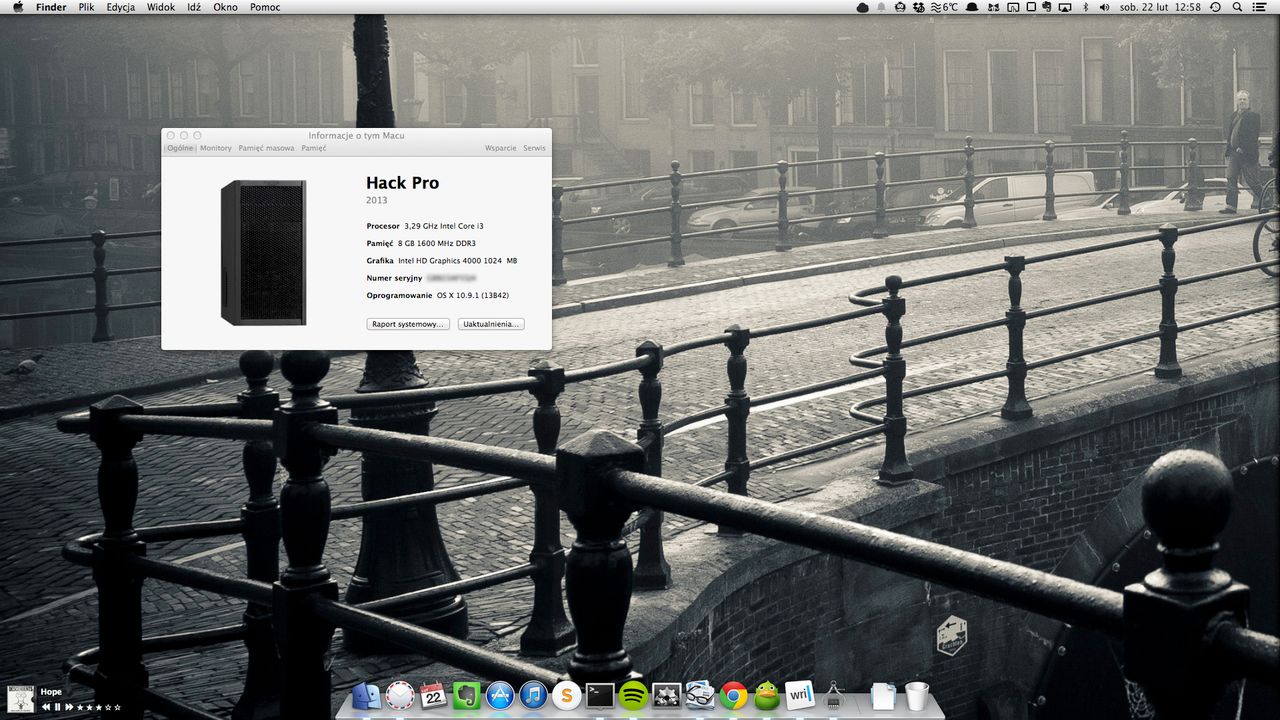Image resolution: width=1280 pixels, height=720 pixels.
Task: Click the Raport systemowy… button
Action: [408, 324]
